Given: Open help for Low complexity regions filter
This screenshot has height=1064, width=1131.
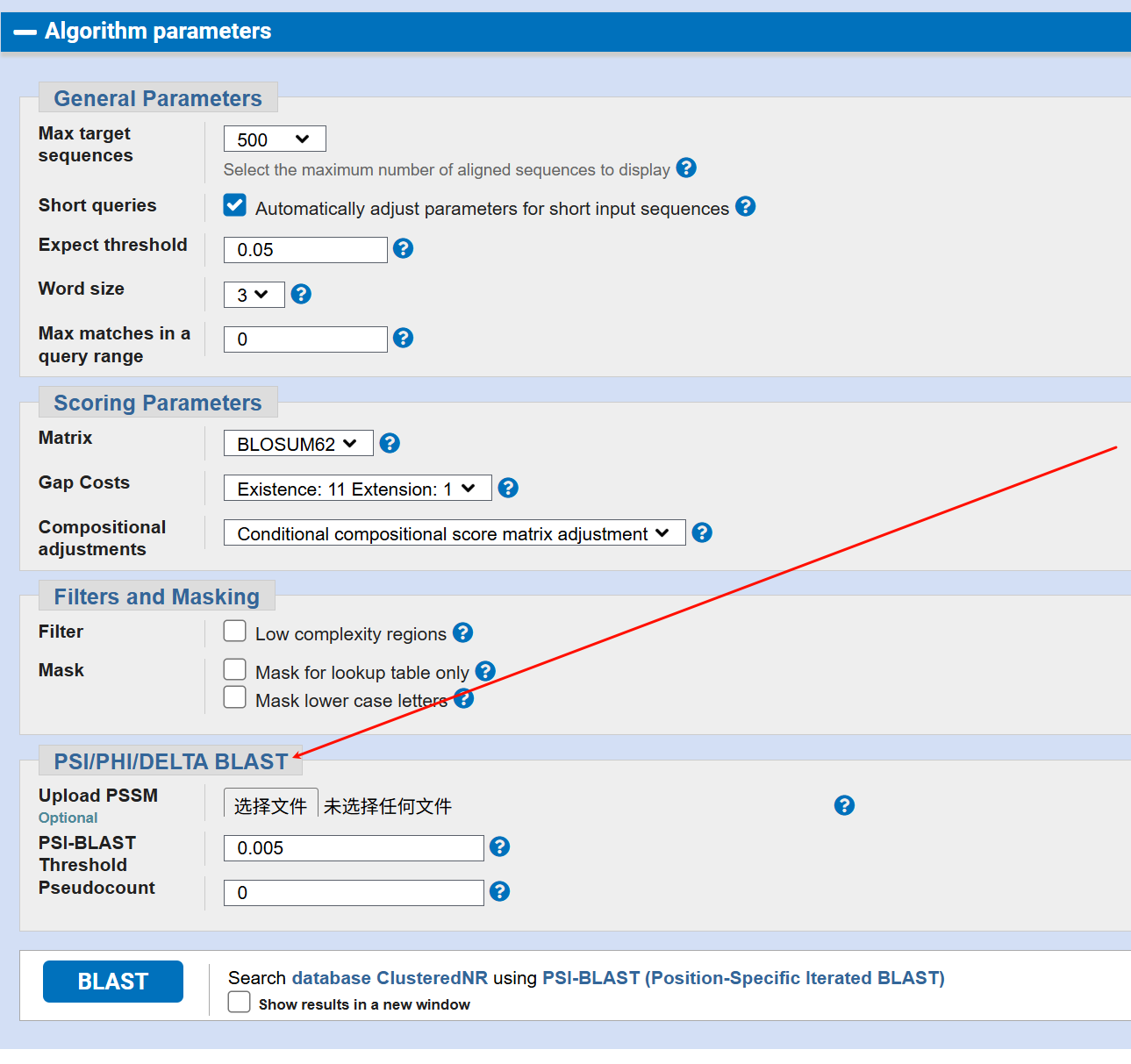Looking at the screenshot, I should [x=463, y=632].
